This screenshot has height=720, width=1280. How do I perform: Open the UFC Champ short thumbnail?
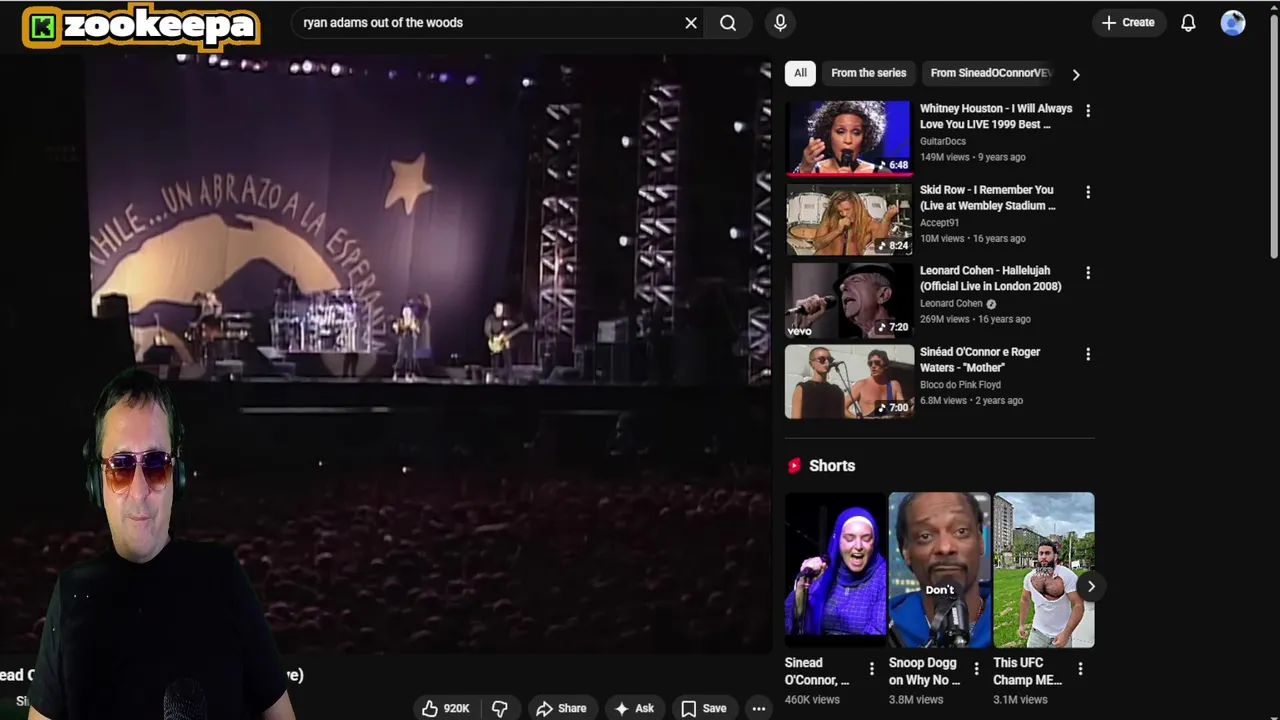(1044, 570)
